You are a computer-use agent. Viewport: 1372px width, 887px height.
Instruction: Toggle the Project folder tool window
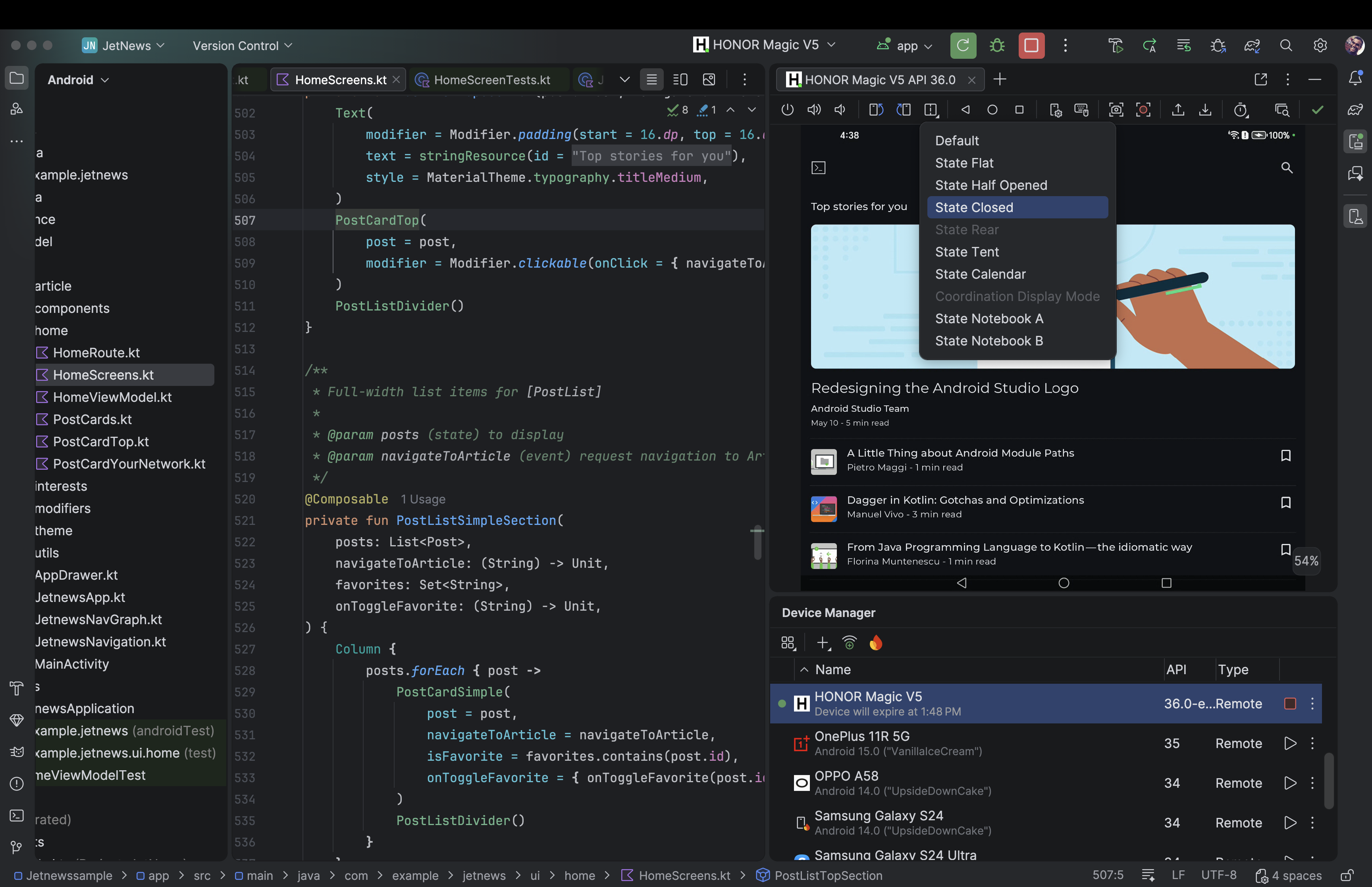click(17, 78)
